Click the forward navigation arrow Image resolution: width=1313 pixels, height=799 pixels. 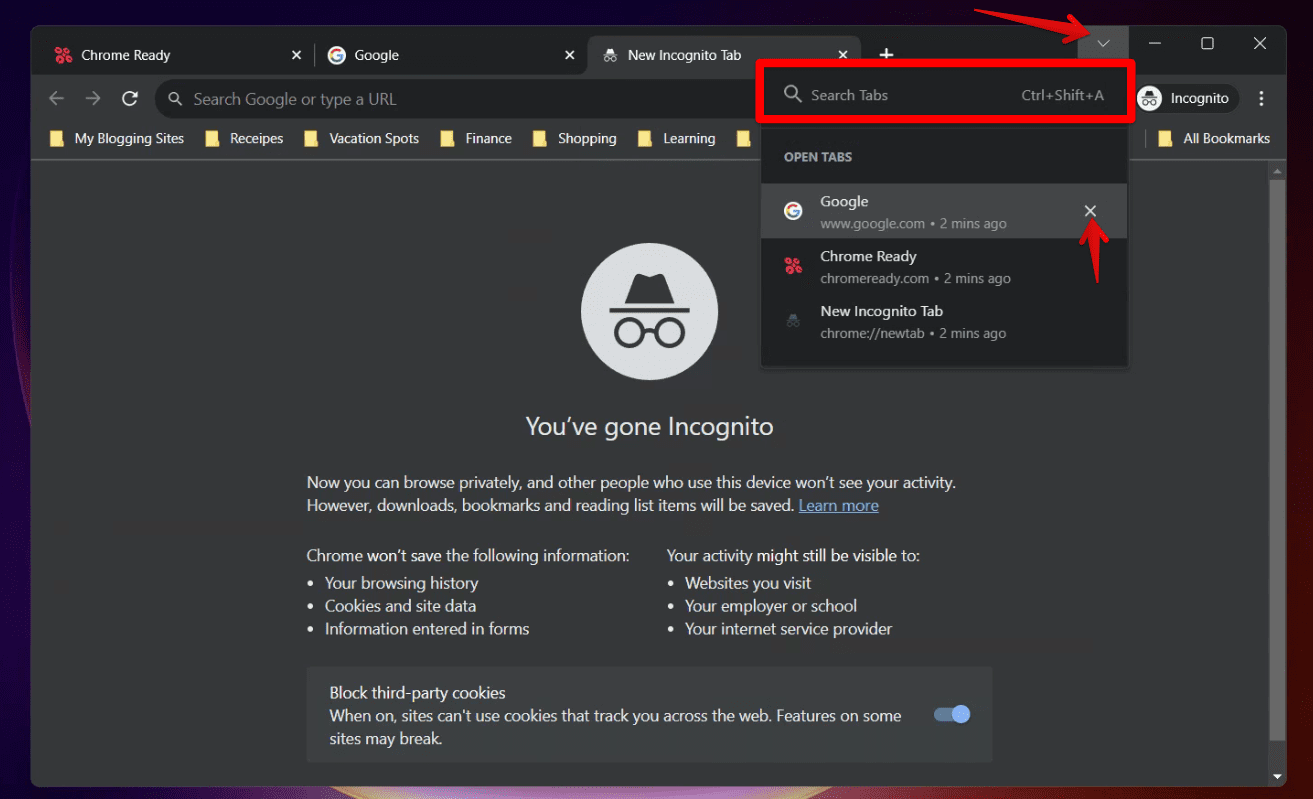click(93, 98)
